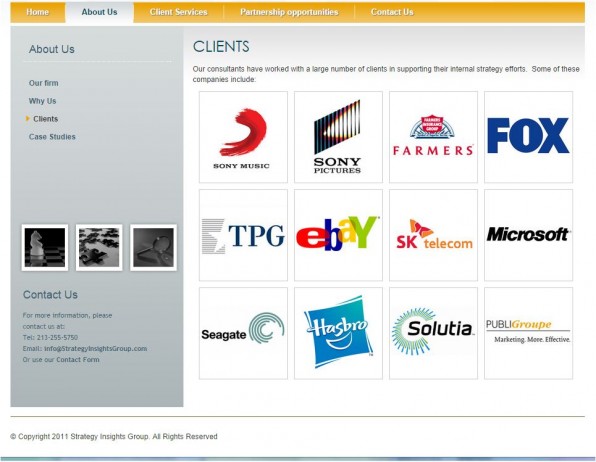Viewport: 596px width, 462px height.
Task: Click the Why Us sidebar link
Action: (43, 101)
